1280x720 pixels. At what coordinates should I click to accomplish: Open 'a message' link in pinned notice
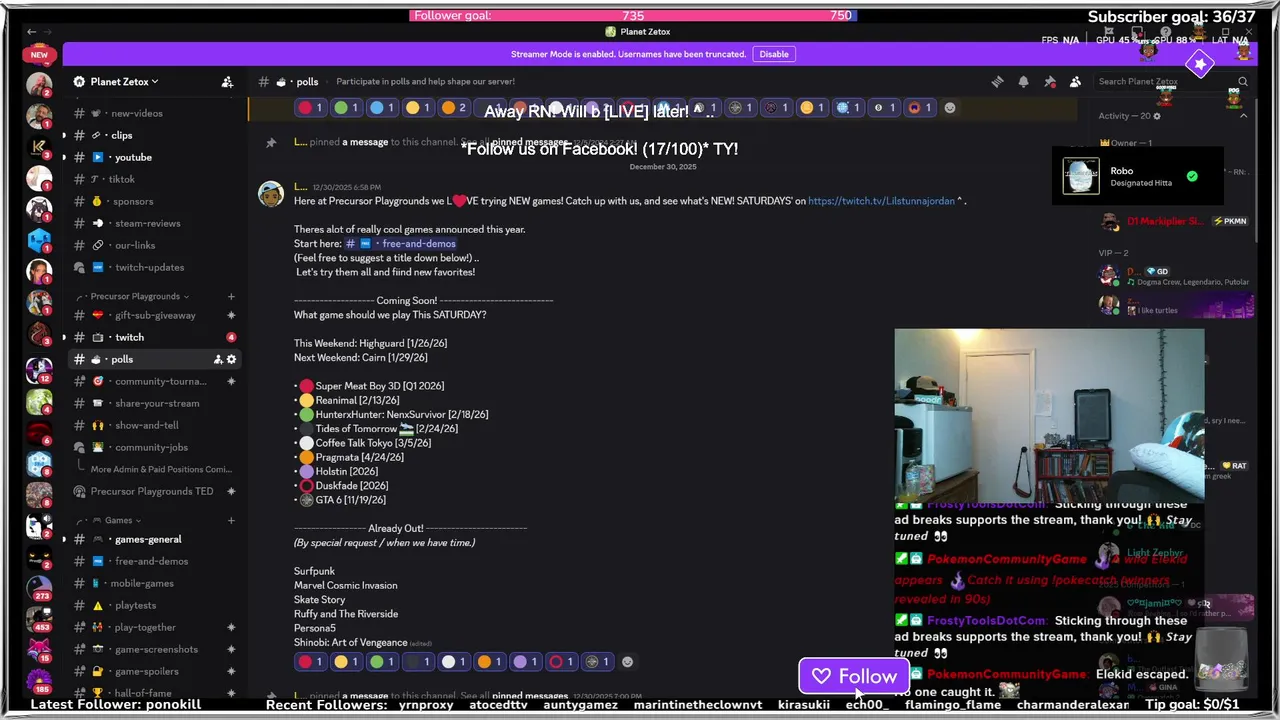[365, 142]
